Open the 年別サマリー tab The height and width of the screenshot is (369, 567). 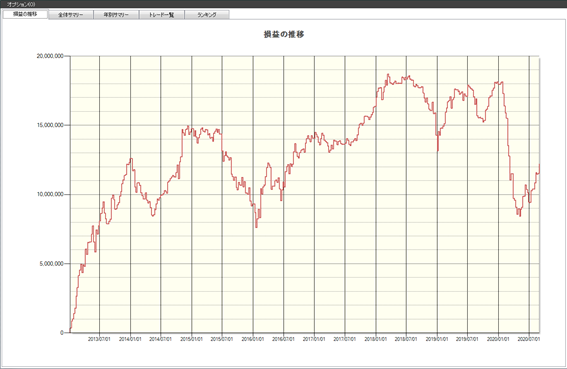116,15
